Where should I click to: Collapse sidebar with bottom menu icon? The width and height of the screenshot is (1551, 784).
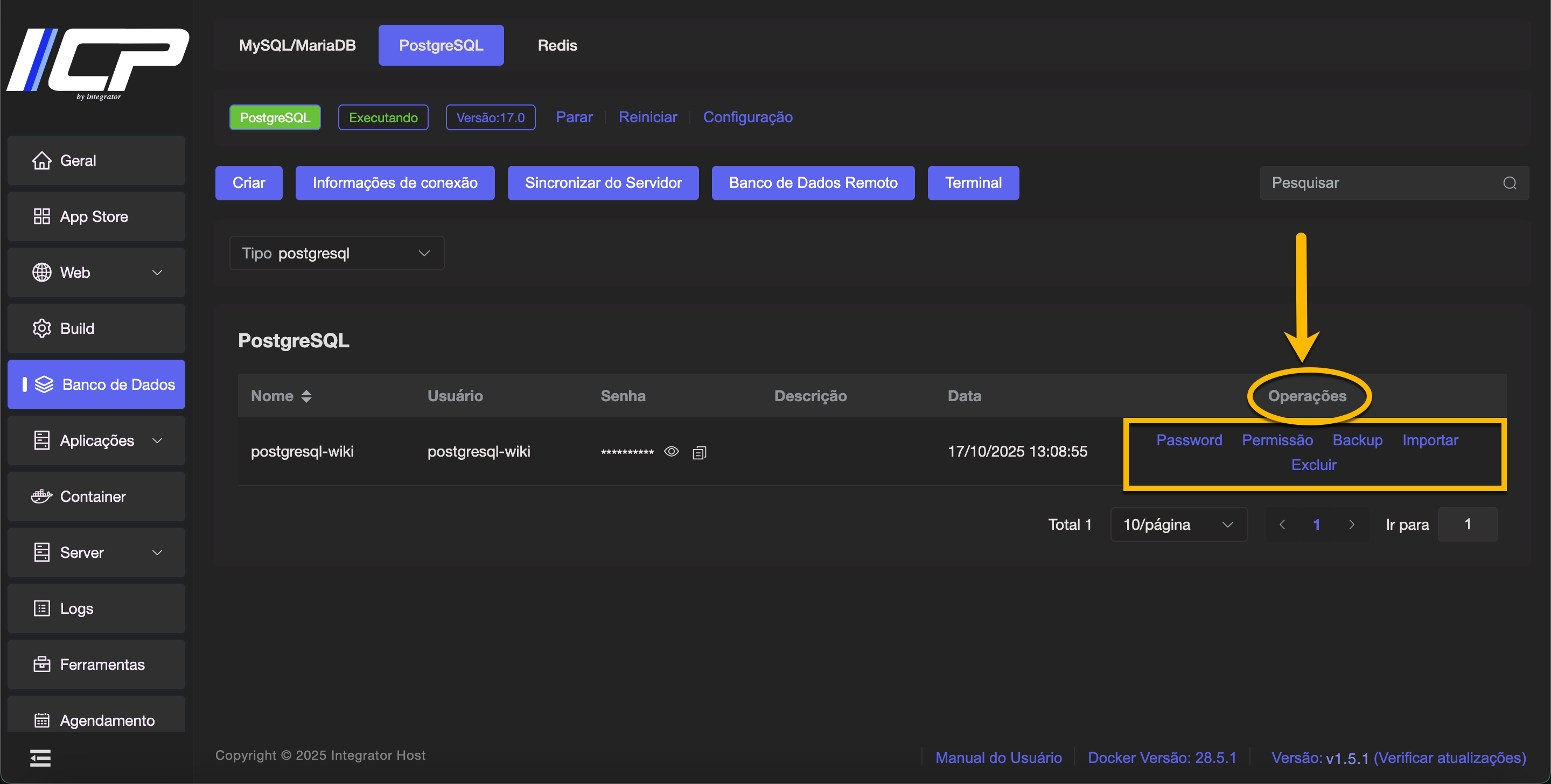coord(40,758)
